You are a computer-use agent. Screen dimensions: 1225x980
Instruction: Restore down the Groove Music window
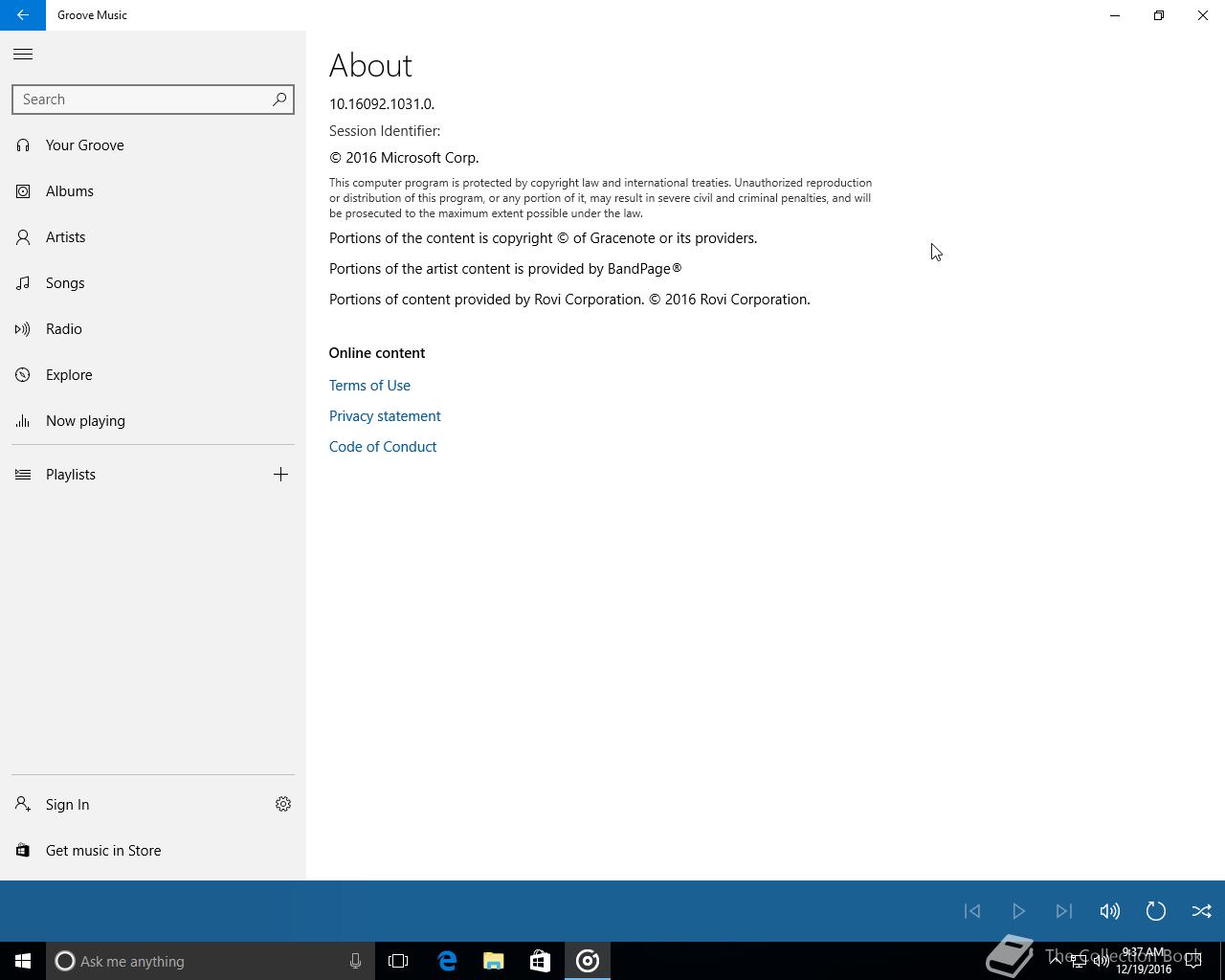coord(1159,15)
